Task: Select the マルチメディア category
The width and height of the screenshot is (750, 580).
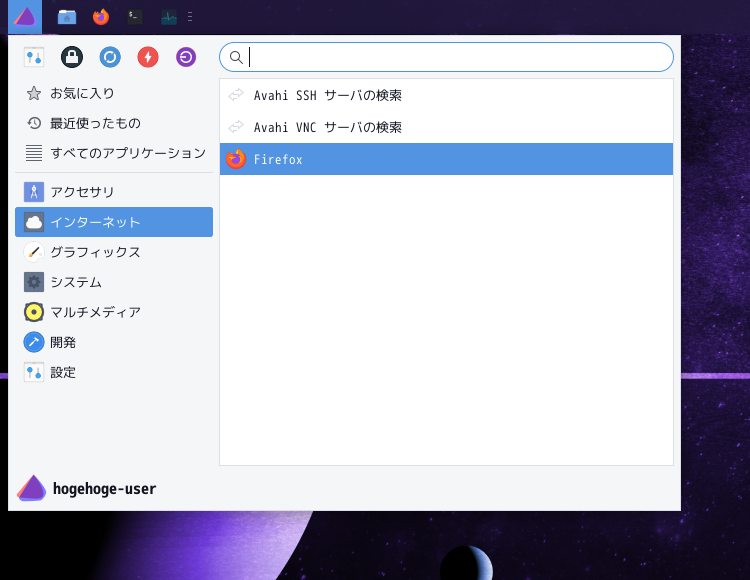Action: coord(114,312)
